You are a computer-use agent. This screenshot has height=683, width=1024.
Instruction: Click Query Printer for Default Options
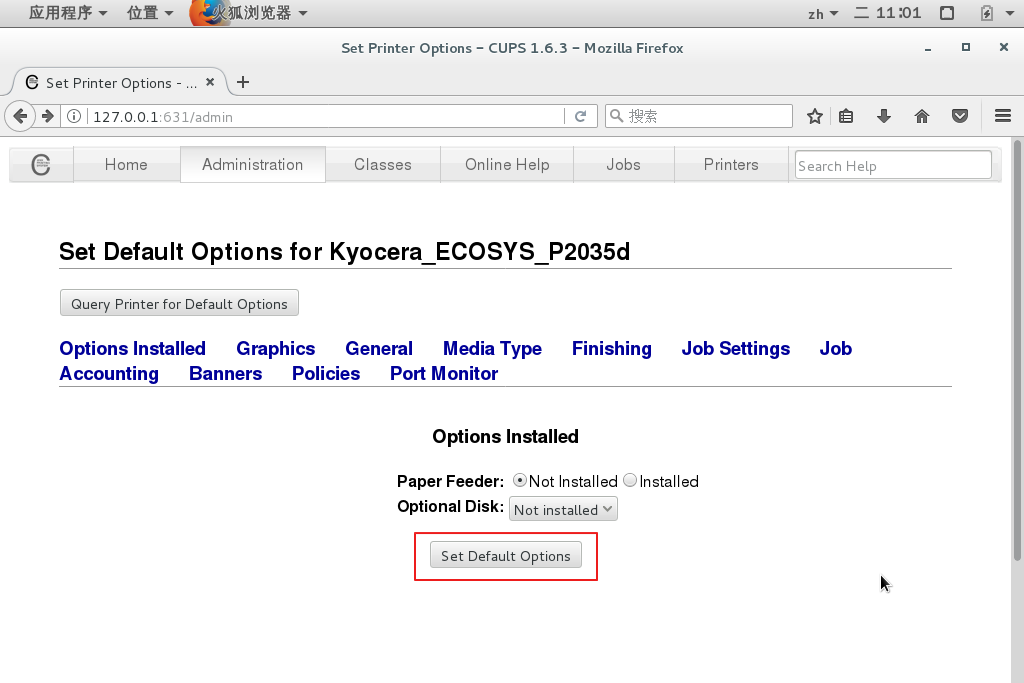tap(179, 304)
